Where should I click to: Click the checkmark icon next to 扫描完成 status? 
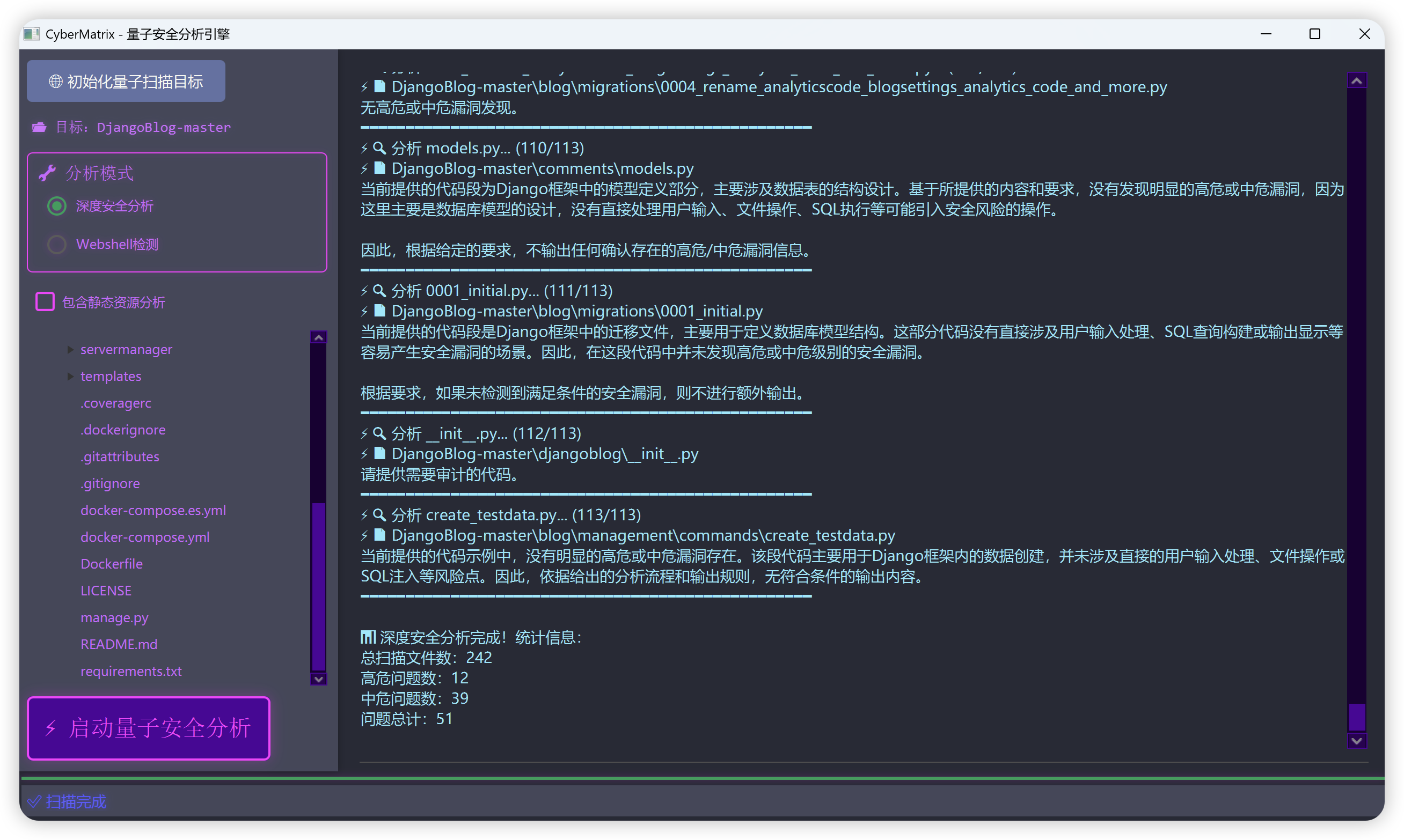point(34,801)
